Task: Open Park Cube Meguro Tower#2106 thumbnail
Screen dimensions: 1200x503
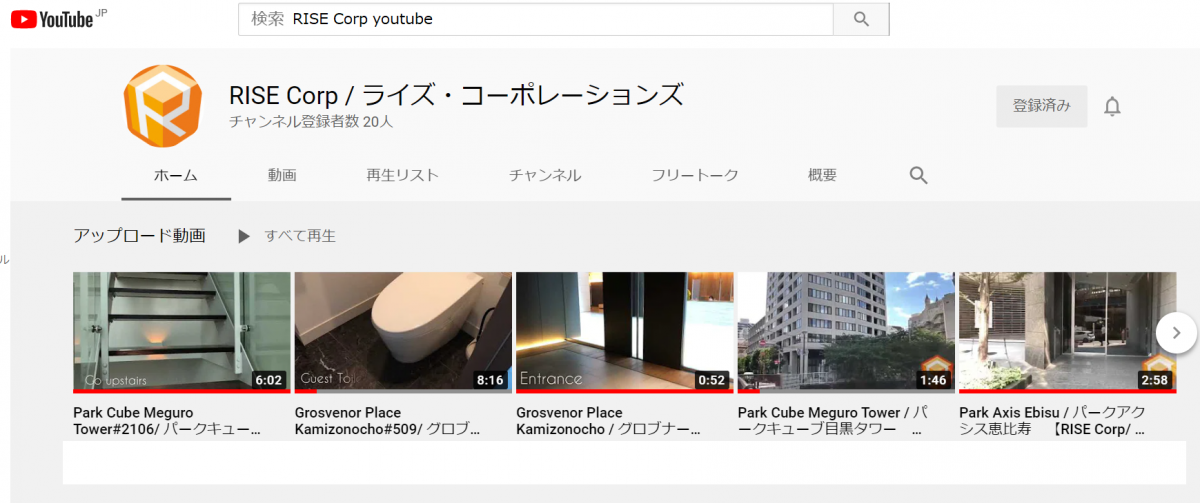Action: pyautogui.click(x=182, y=332)
